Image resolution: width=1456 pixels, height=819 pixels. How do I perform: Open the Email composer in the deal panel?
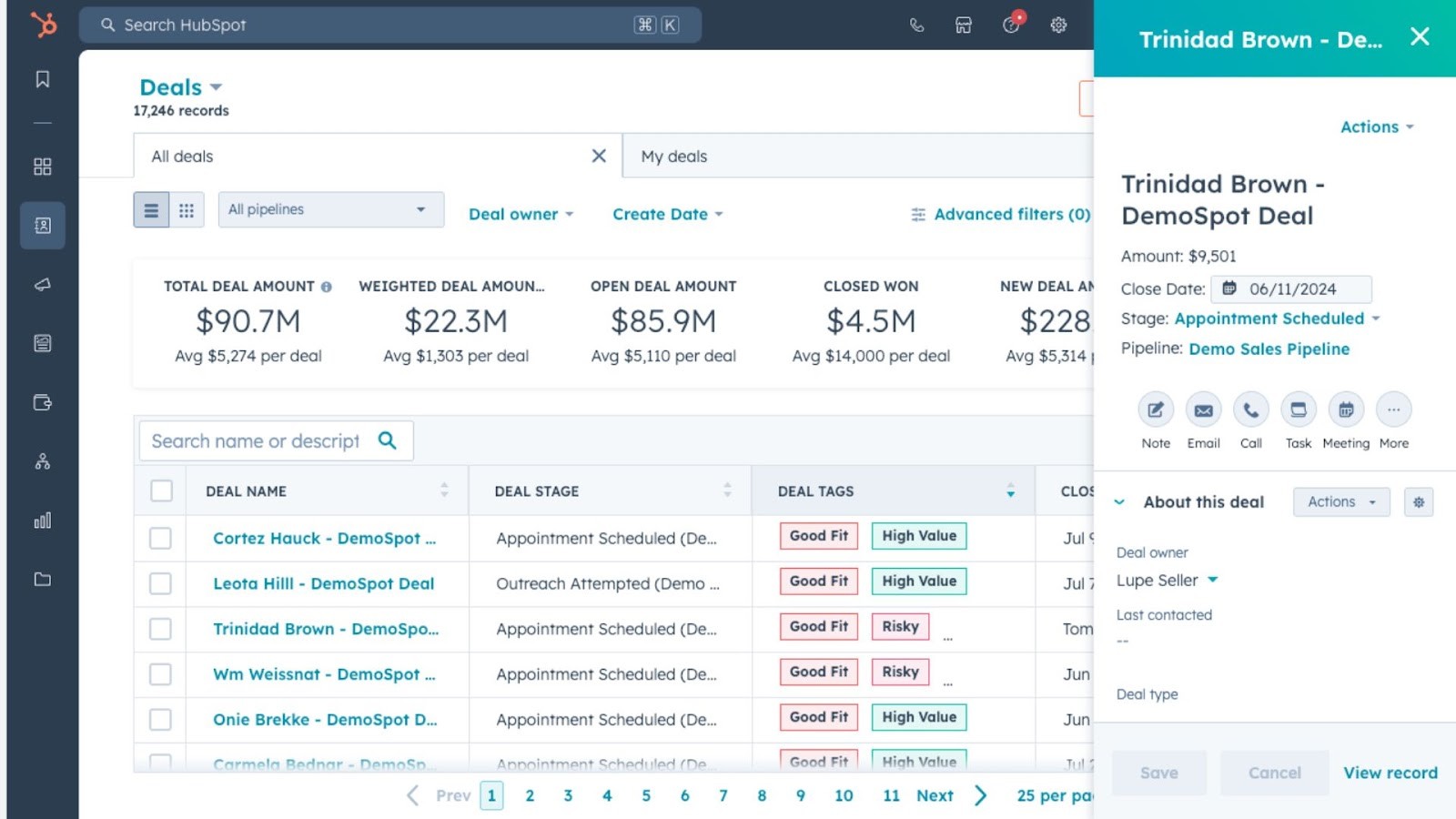(x=1202, y=410)
